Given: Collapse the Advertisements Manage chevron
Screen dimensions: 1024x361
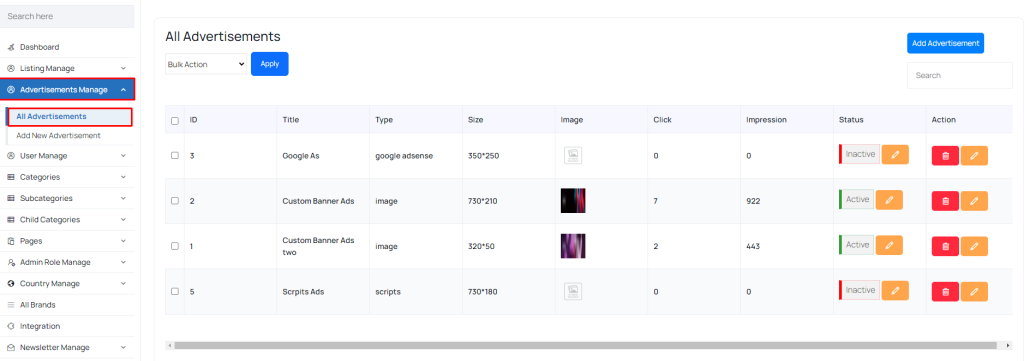Looking at the screenshot, I should click(x=123, y=89).
